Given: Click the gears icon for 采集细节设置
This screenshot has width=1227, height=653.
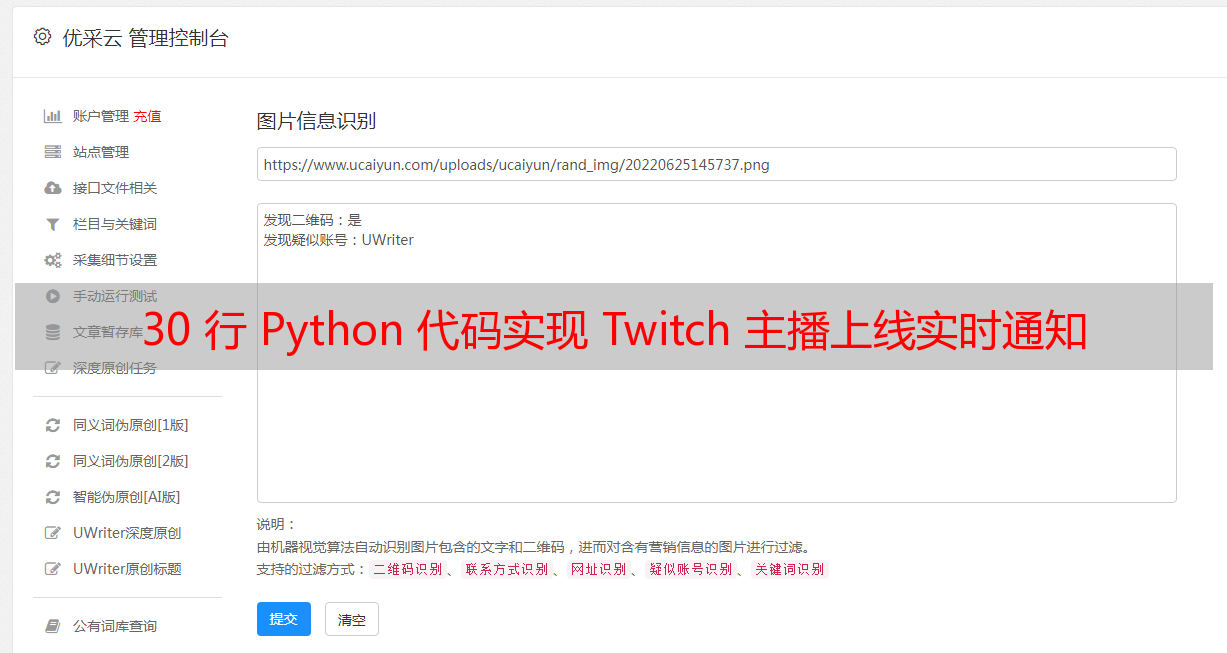Looking at the screenshot, I should [x=53, y=260].
